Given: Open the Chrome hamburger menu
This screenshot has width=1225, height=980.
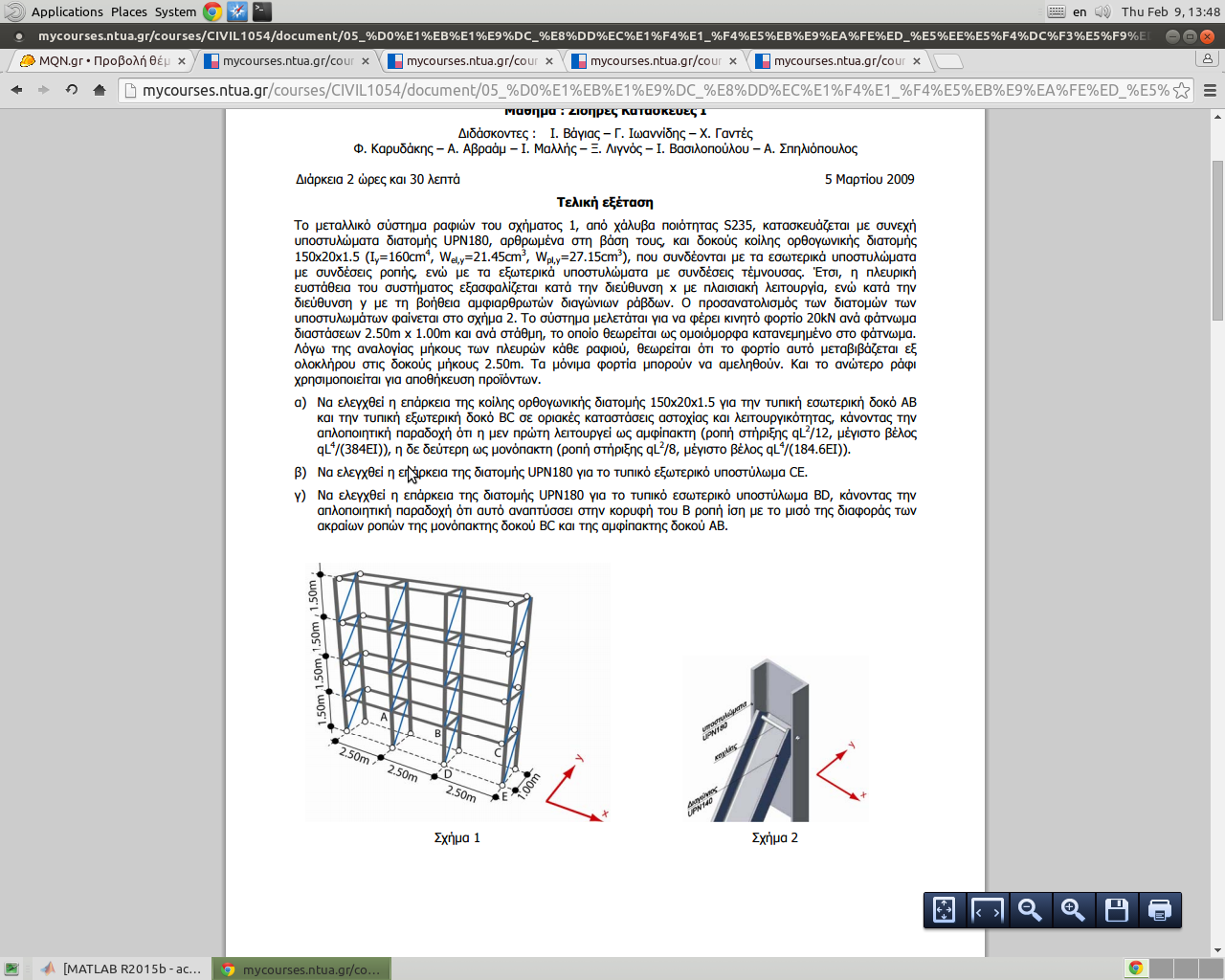Looking at the screenshot, I should (x=1210, y=90).
